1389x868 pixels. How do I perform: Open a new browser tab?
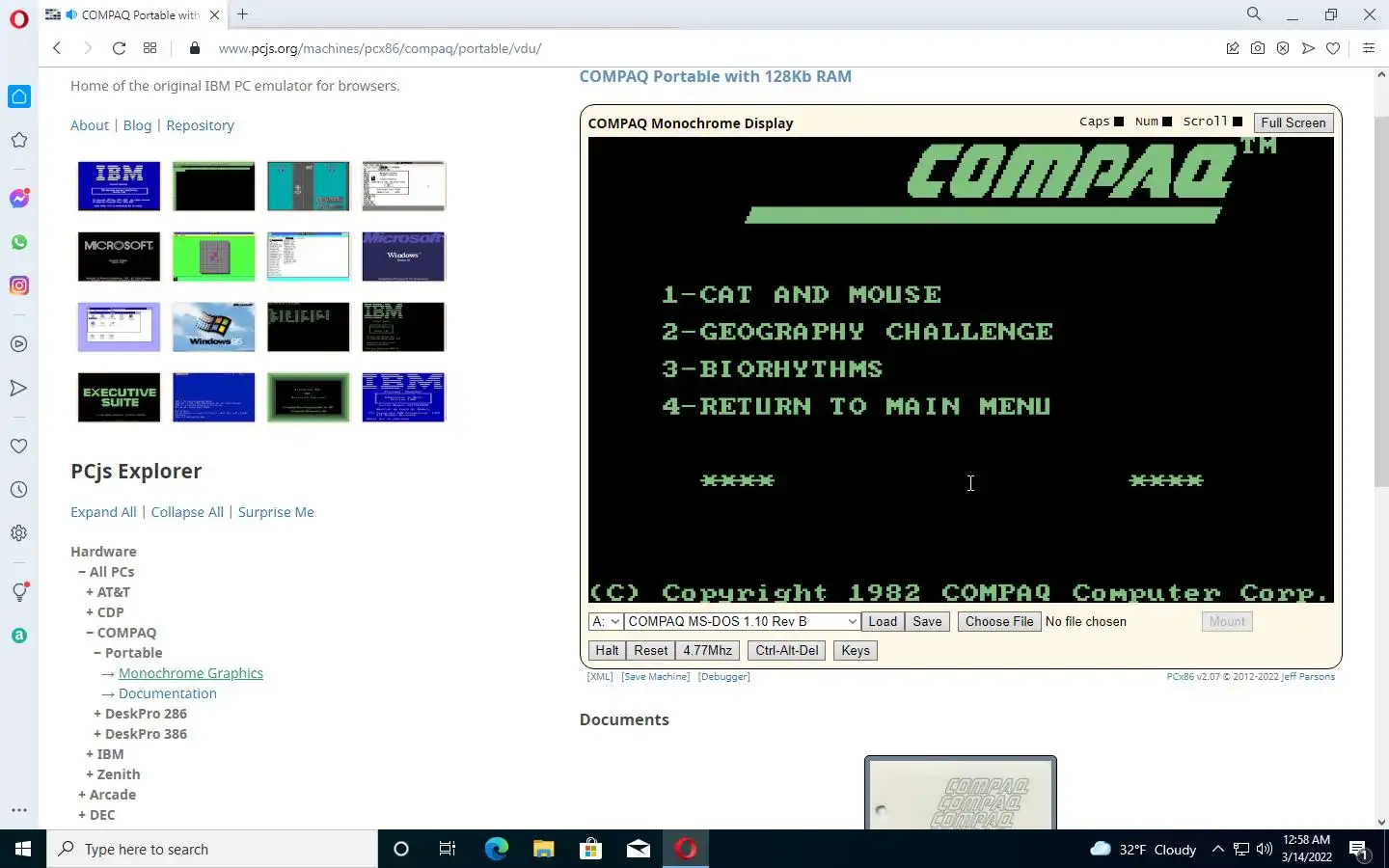click(x=243, y=14)
